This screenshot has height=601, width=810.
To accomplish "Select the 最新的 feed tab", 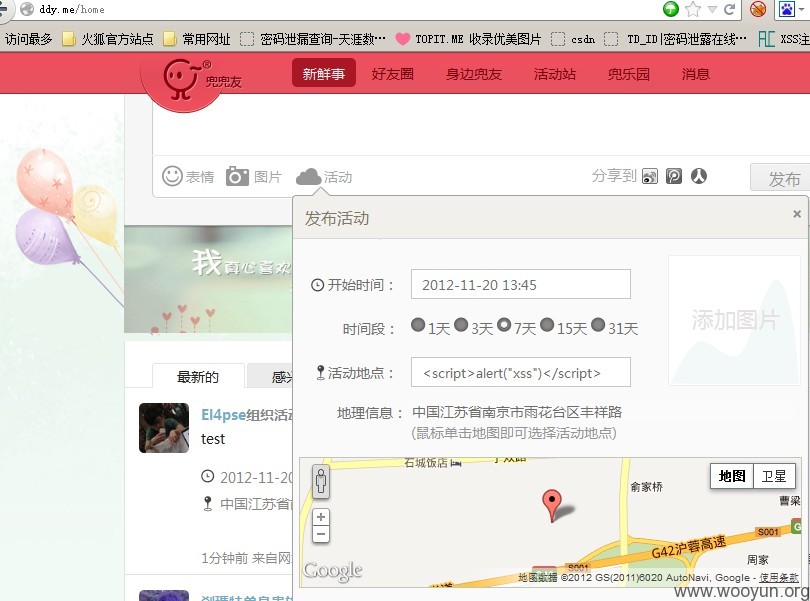I will pos(198,376).
